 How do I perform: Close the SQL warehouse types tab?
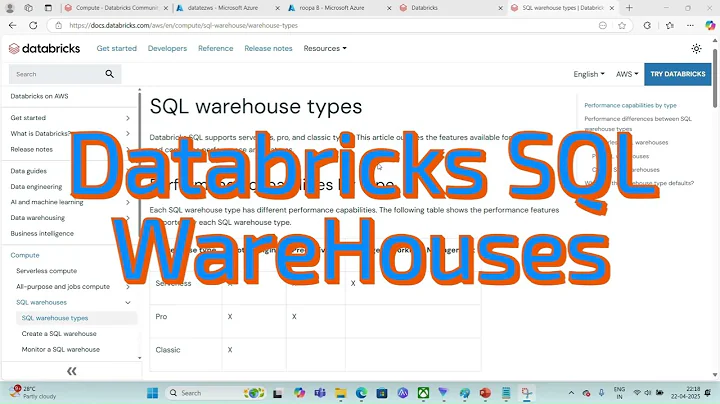click(612, 8)
